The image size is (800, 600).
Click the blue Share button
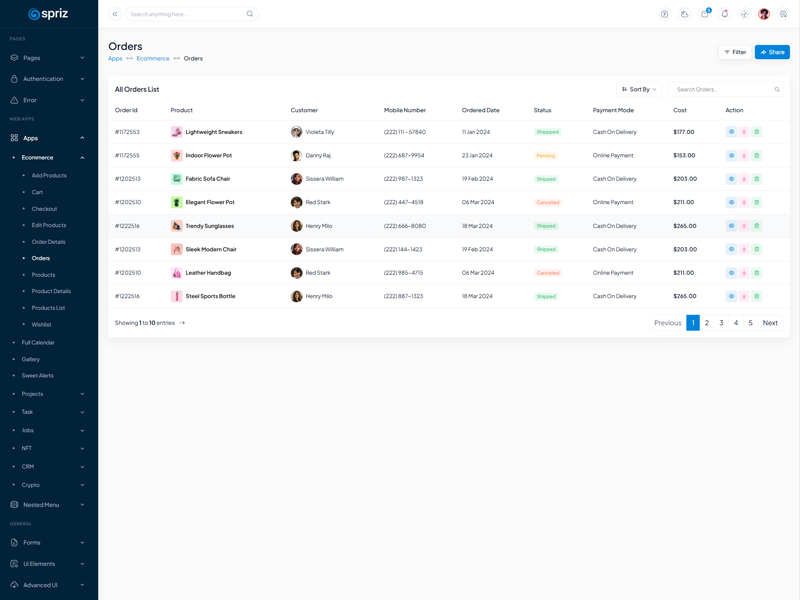pyautogui.click(x=772, y=52)
